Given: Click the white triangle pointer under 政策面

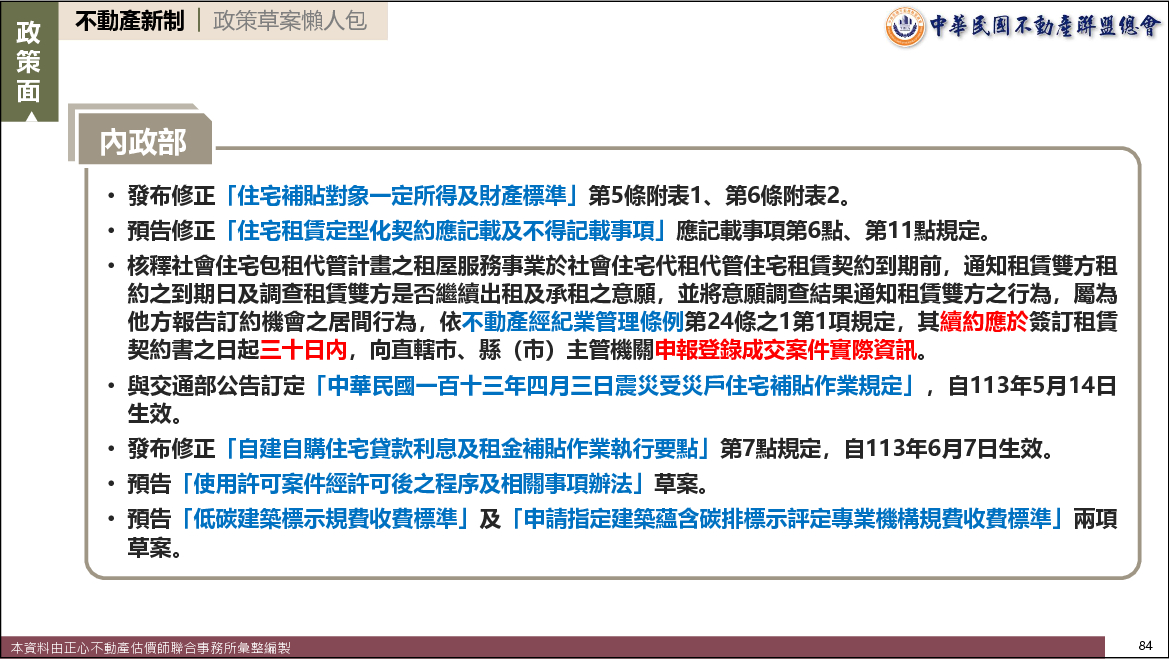Looking at the screenshot, I should pos(29,116).
